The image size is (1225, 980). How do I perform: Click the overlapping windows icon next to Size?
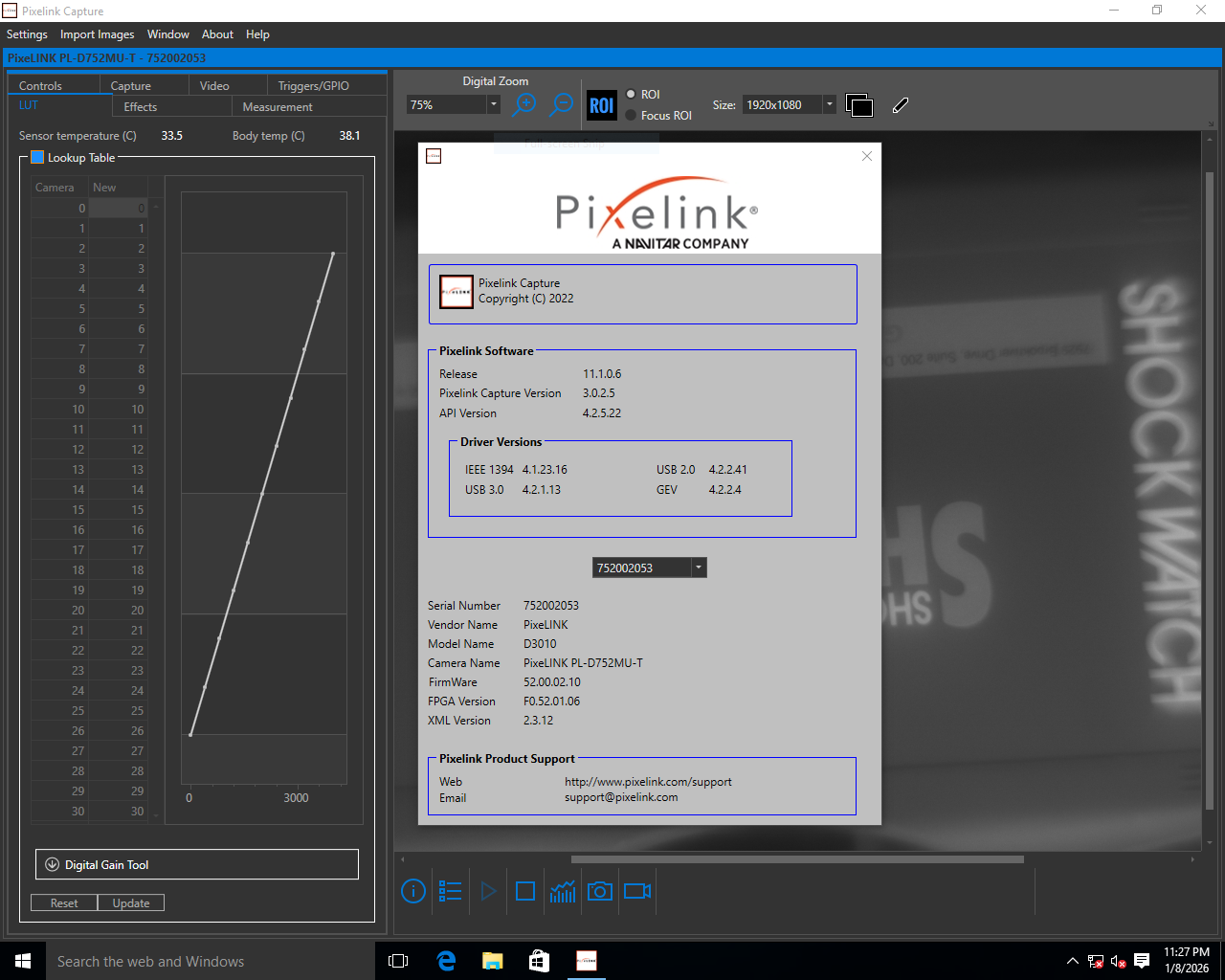(859, 105)
